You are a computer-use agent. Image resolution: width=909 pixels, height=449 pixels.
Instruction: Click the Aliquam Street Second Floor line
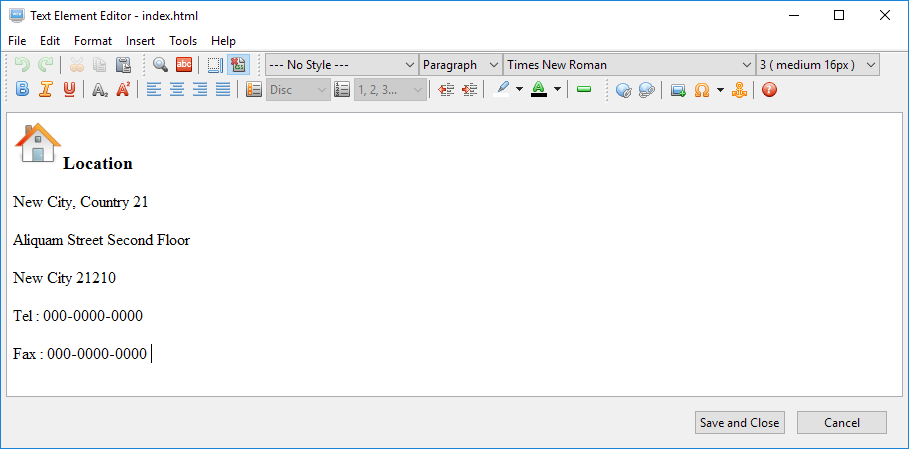(x=101, y=240)
